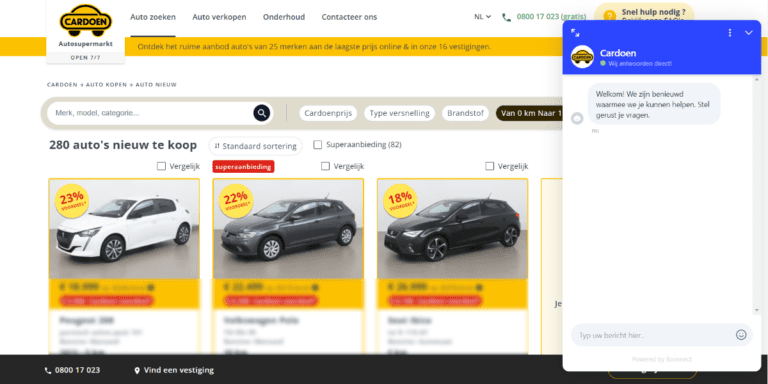Click the 18% voordeel badge
Image resolution: width=768 pixels, height=384 pixels.
click(x=400, y=201)
